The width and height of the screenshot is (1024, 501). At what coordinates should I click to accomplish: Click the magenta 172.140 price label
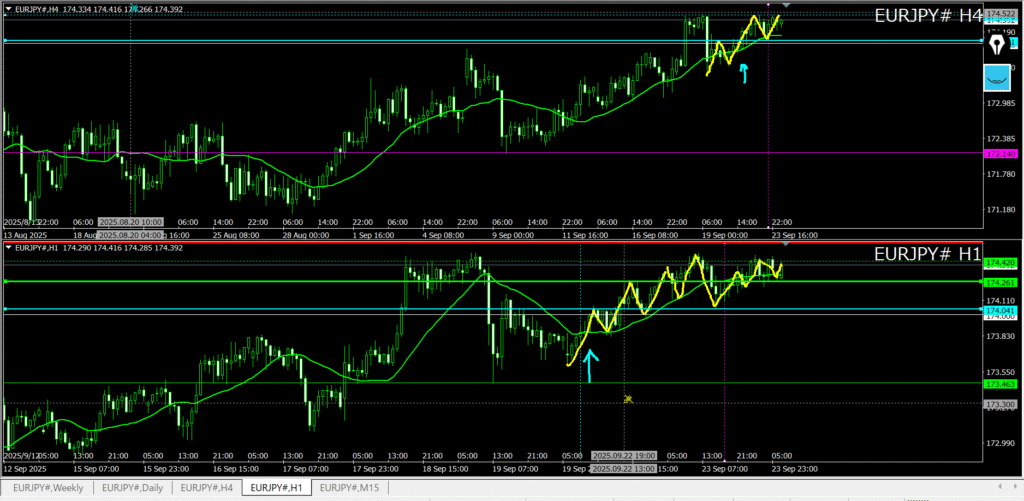tap(1001, 154)
